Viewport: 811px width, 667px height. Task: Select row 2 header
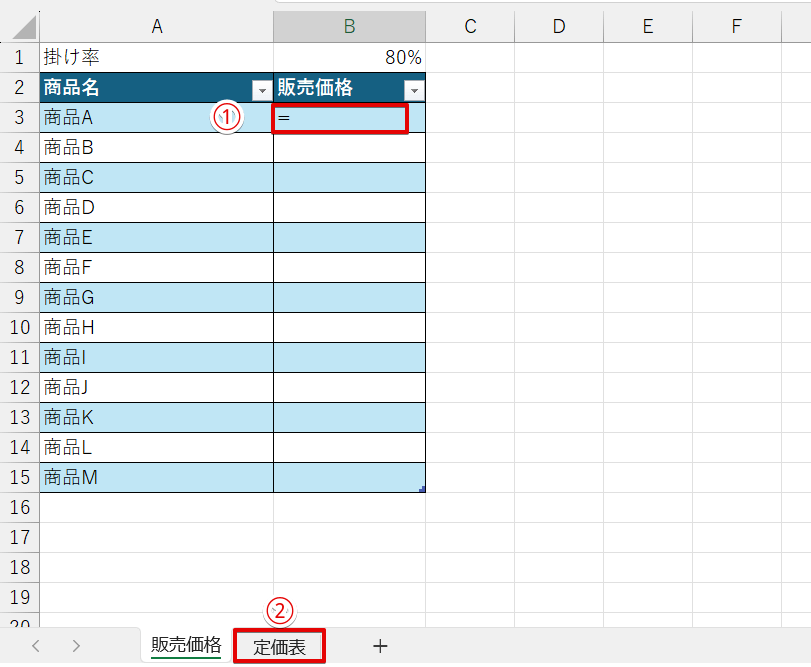tap(20, 87)
